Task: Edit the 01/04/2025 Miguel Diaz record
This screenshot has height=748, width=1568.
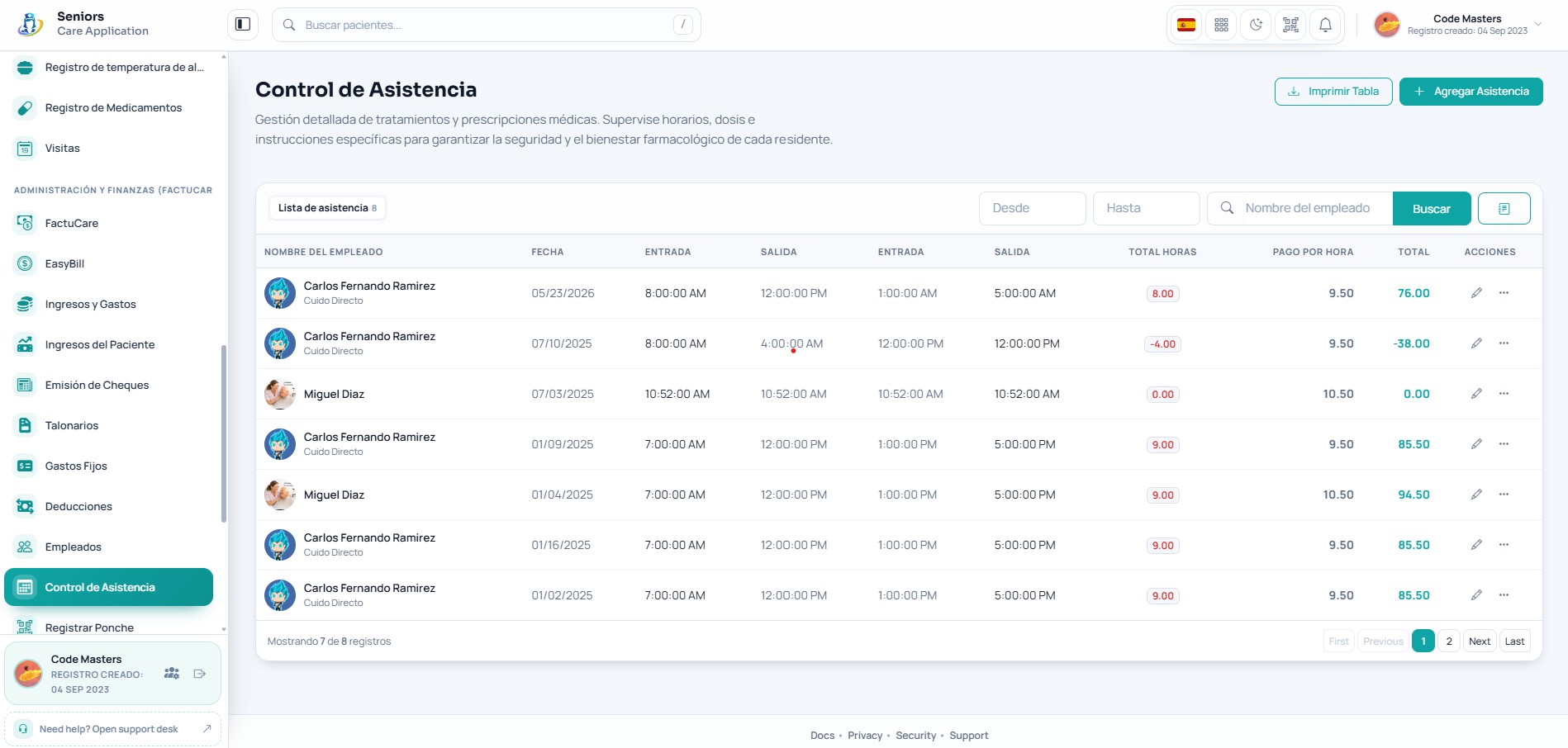Action: pyautogui.click(x=1476, y=495)
